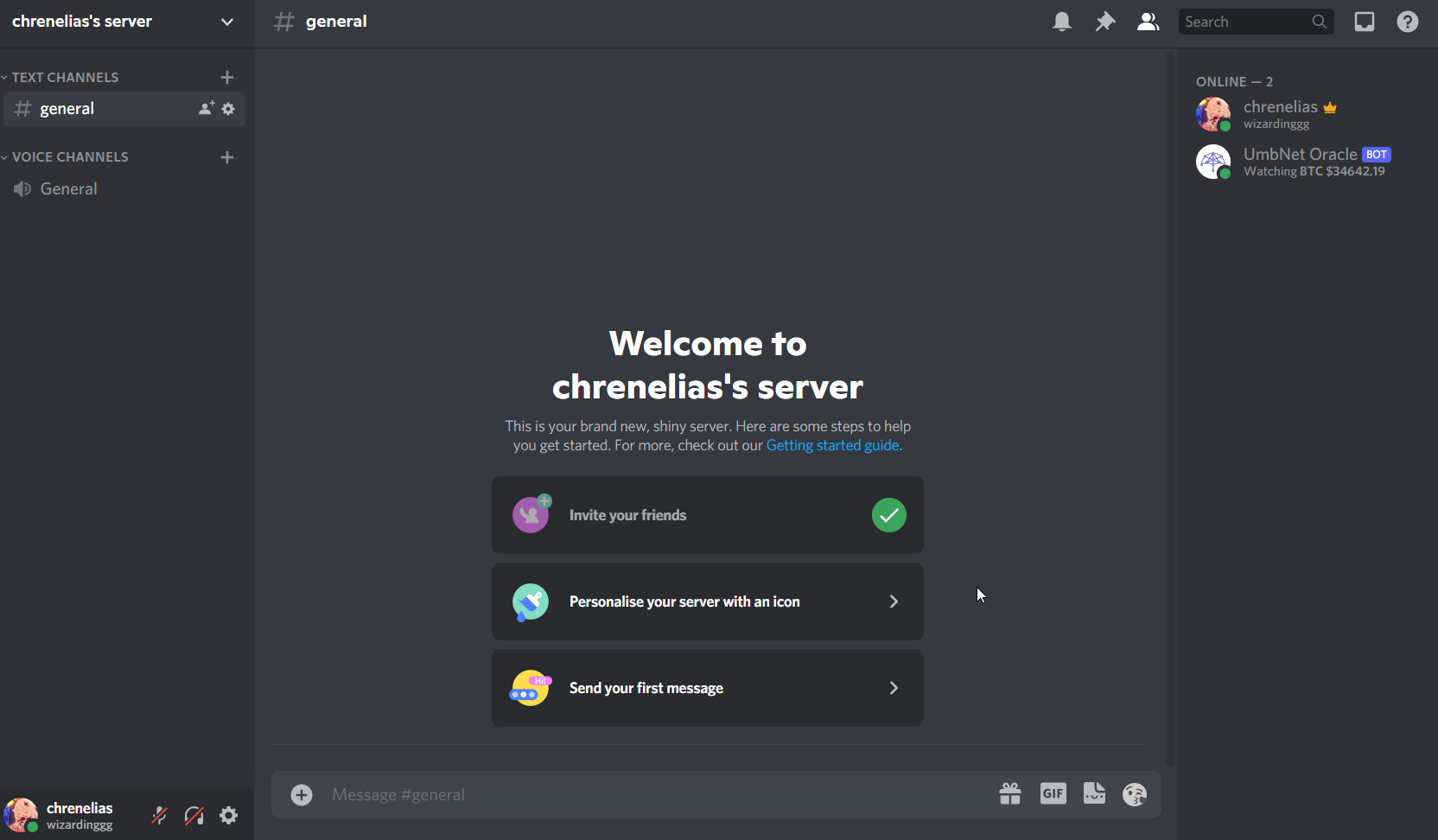Toggle the member list icon

[1148, 22]
